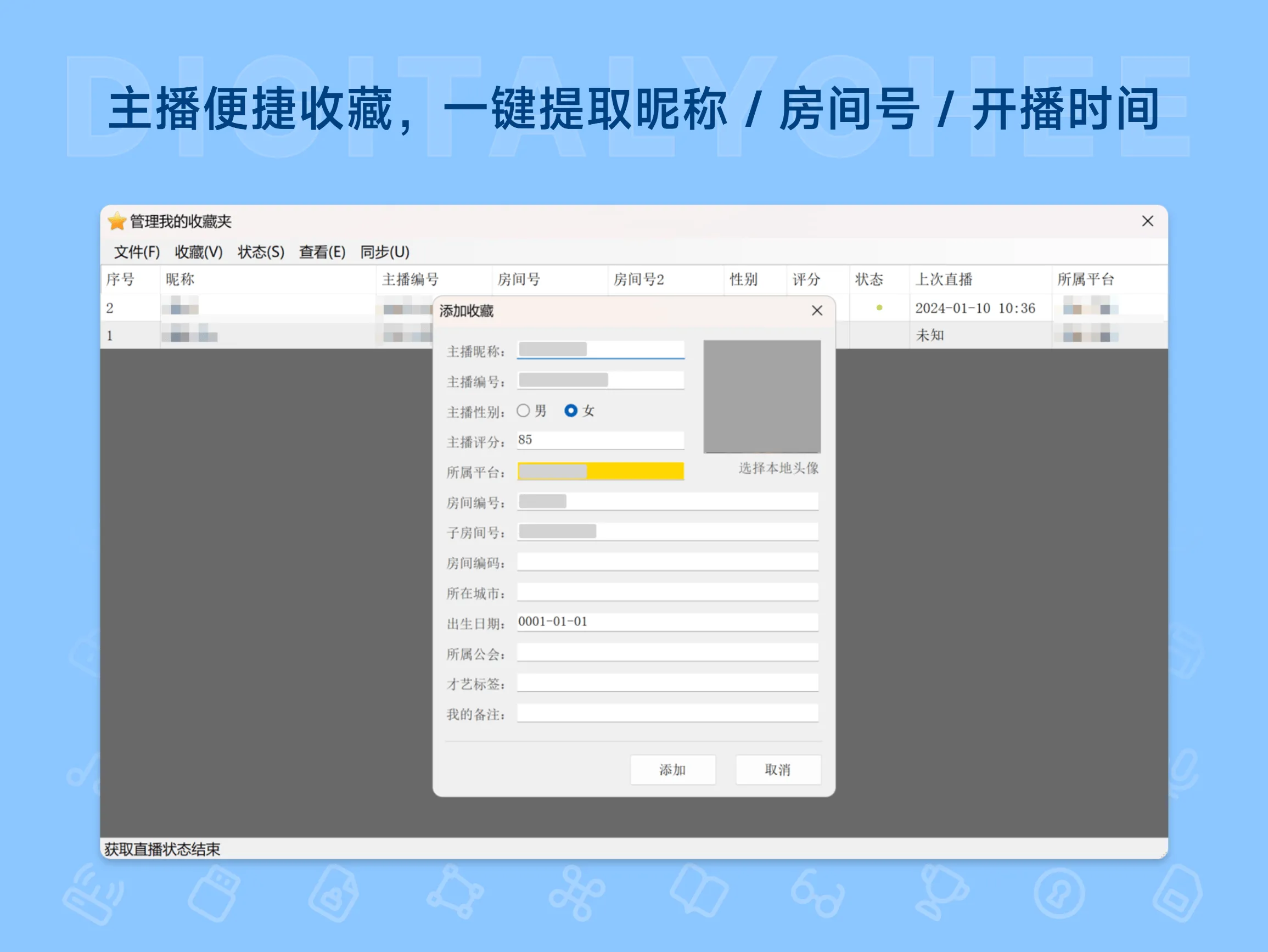The width and height of the screenshot is (1268, 952).
Task: Click the green online status dot
Action: (x=879, y=308)
